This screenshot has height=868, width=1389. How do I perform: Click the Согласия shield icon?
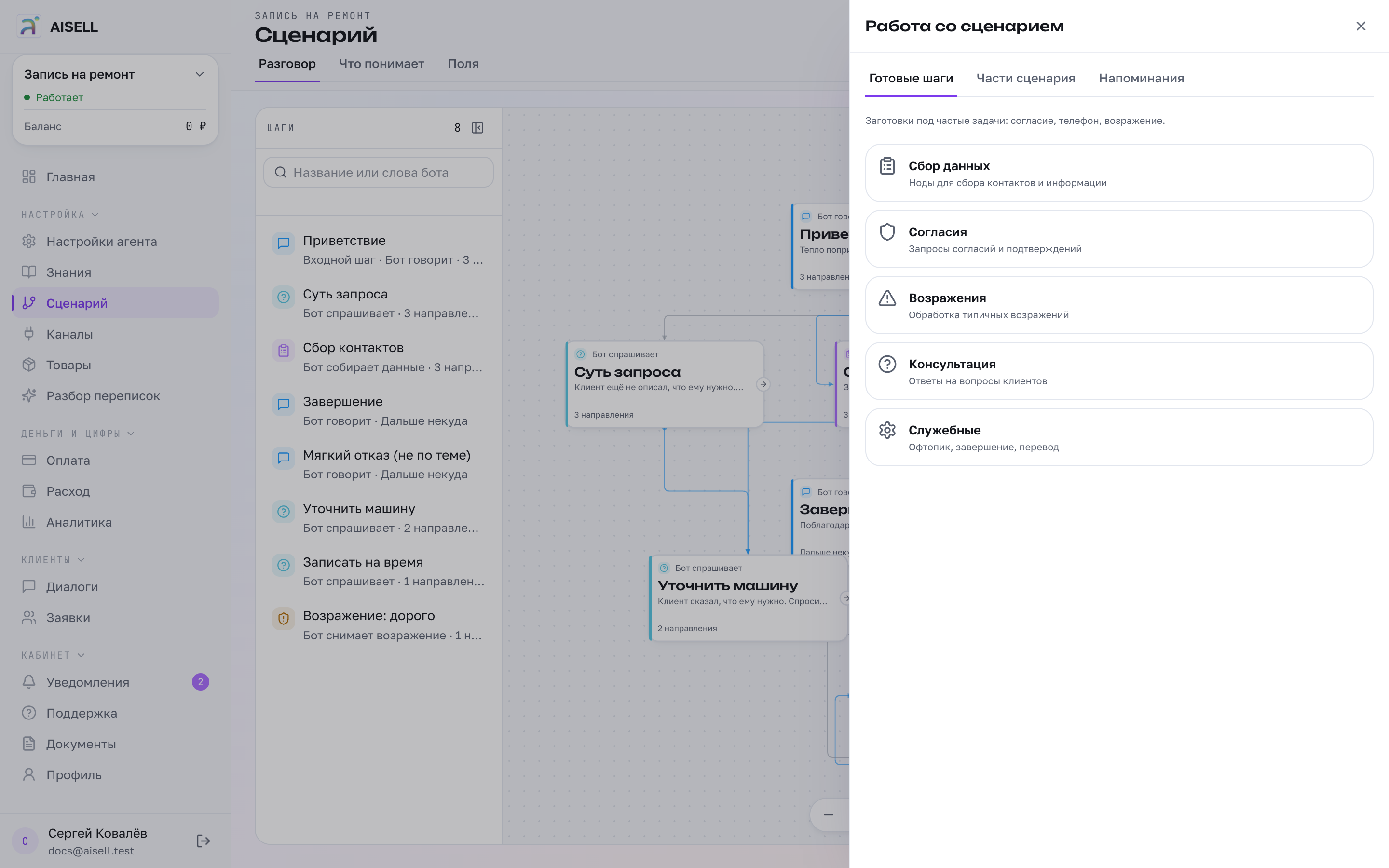tap(887, 232)
